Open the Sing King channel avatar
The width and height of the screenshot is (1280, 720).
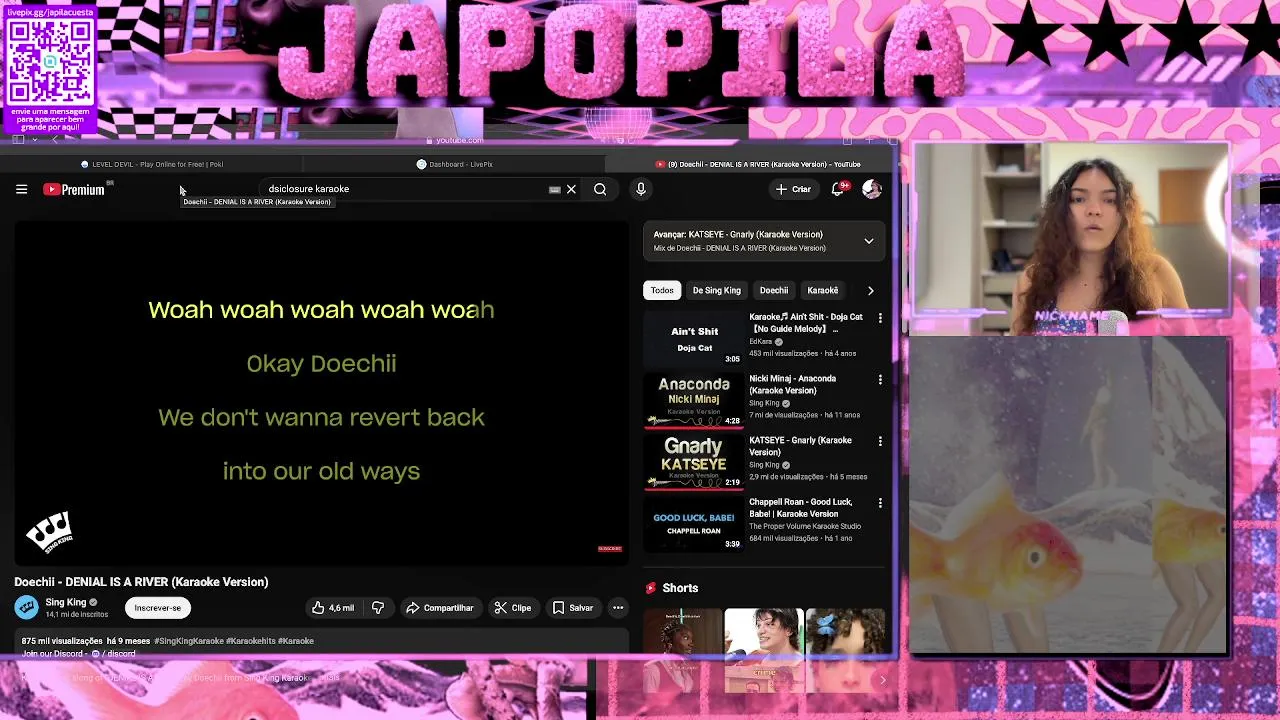point(26,607)
